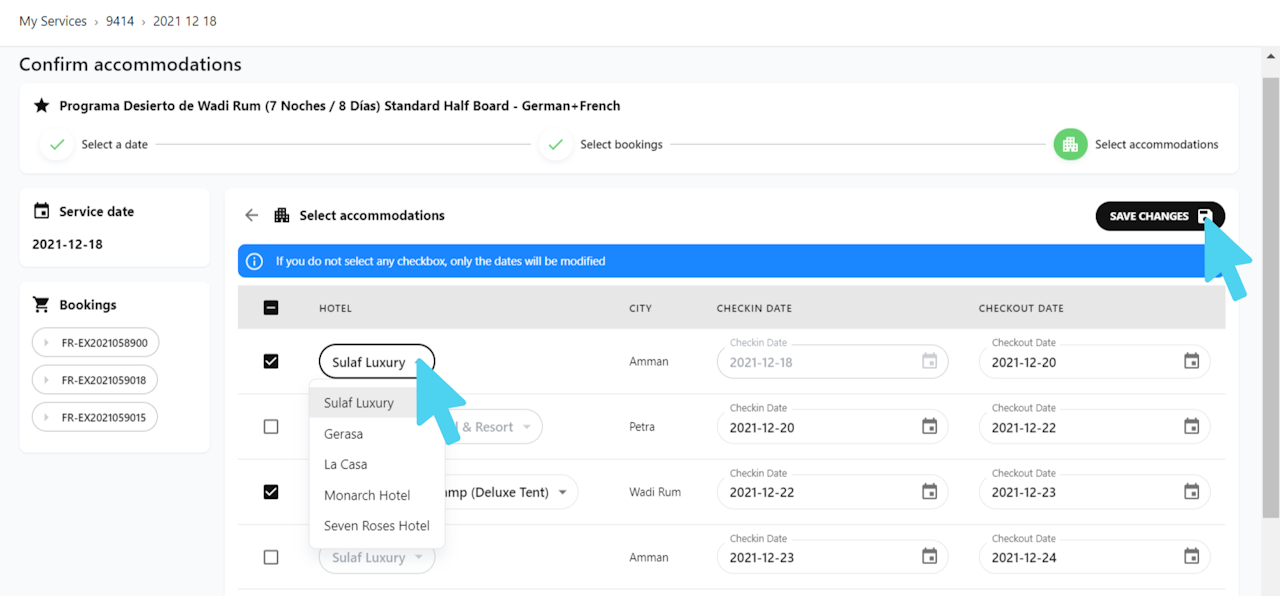This screenshot has width=1280, height=596.
Task: Click the Save Changes button
Action: click(x=1159, y=216)
